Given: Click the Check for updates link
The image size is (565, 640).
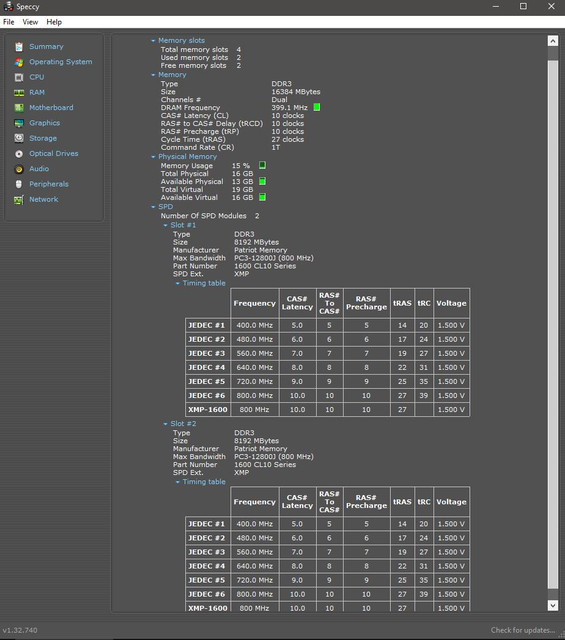Looking at the screenshot, I should pyautogui.click(x=523, y=630).
